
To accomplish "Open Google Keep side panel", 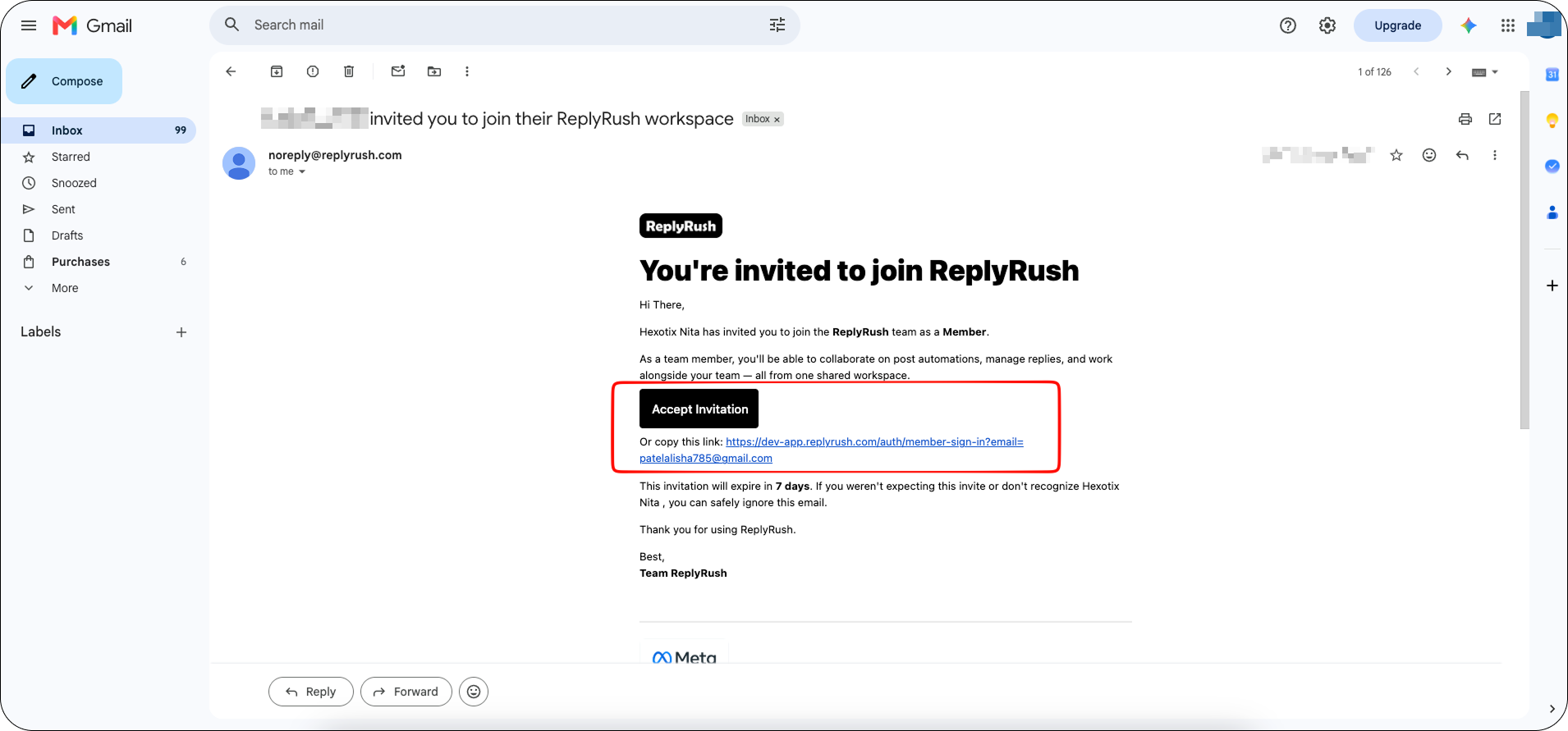I will pos(1552,121).
